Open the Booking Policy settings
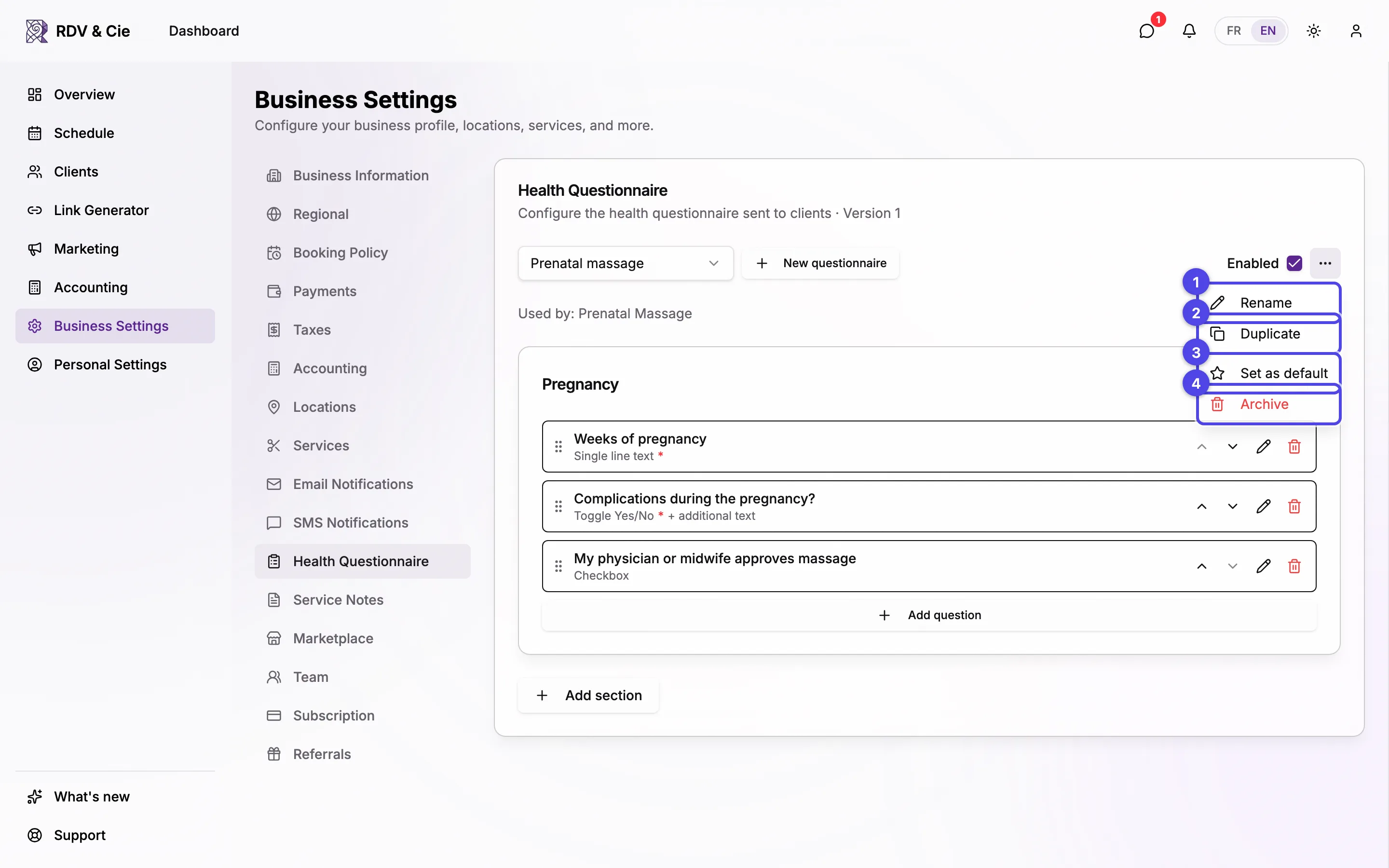The width and height of the screenshot is (1389, 868). tap(363, 253)
